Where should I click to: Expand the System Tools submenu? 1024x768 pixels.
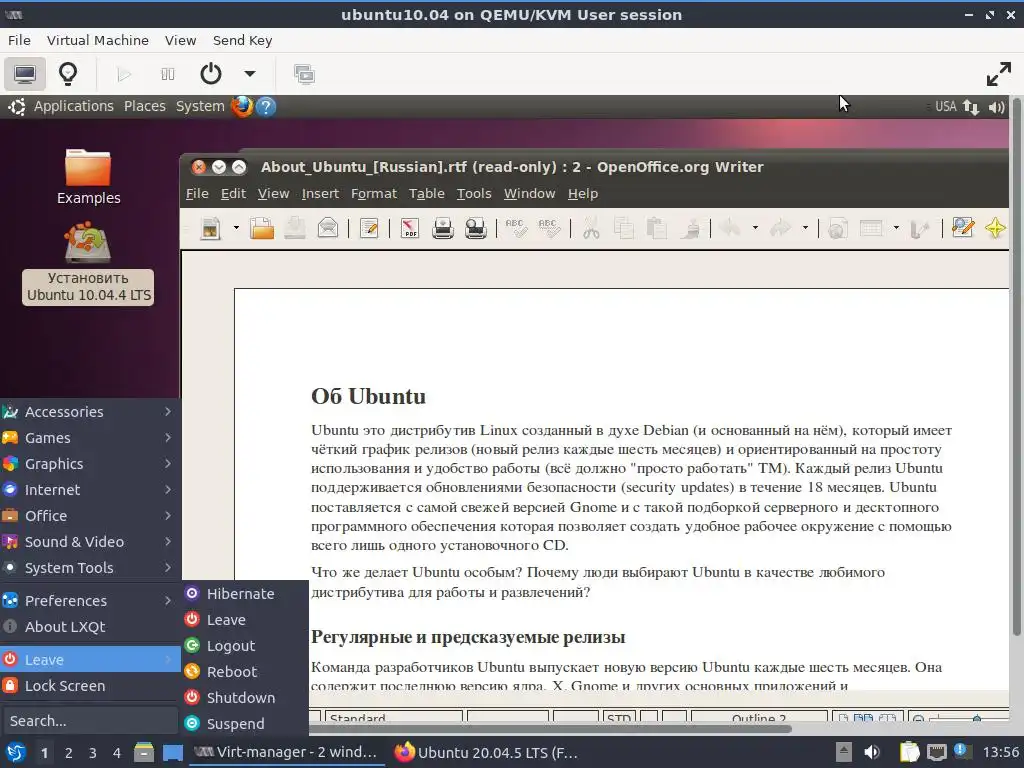point(89,568)
